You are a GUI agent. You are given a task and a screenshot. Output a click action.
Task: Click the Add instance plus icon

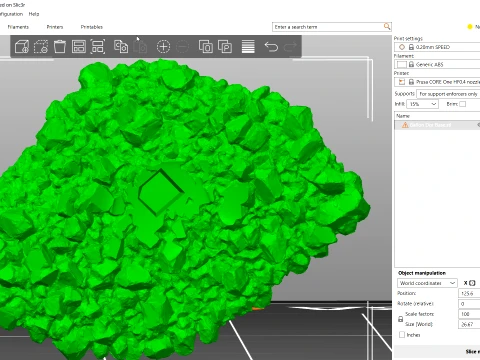[x=163, y=47]
